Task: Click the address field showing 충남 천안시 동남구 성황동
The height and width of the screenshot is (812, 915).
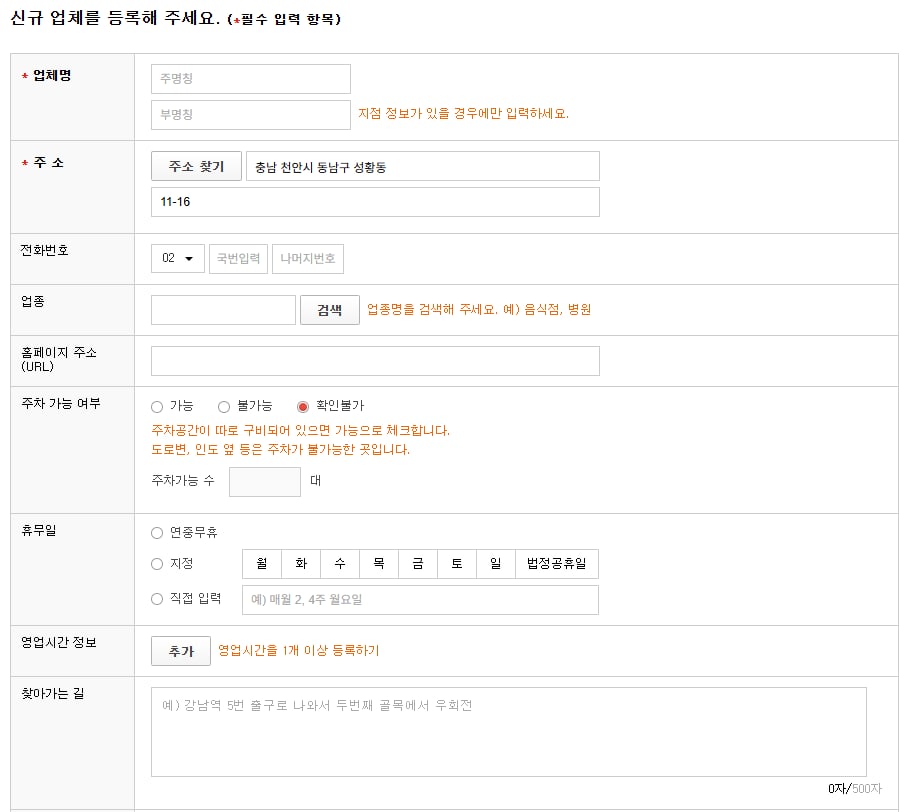Action: click(422, 166)
